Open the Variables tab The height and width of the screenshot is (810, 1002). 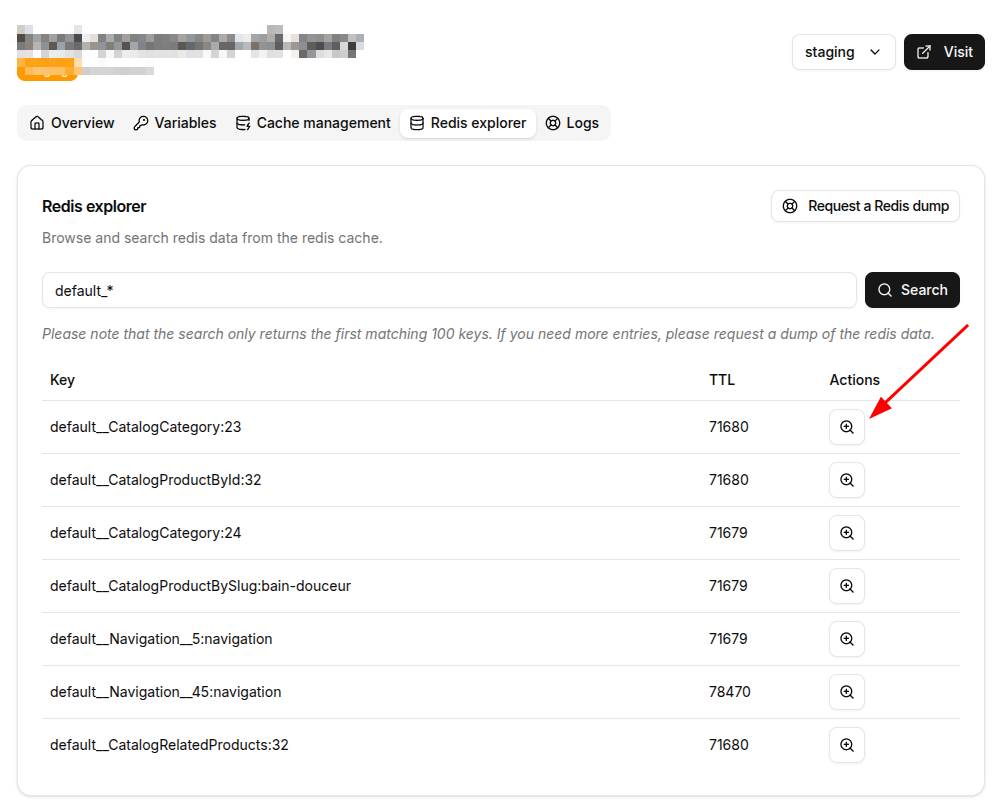tap(175, 123)
